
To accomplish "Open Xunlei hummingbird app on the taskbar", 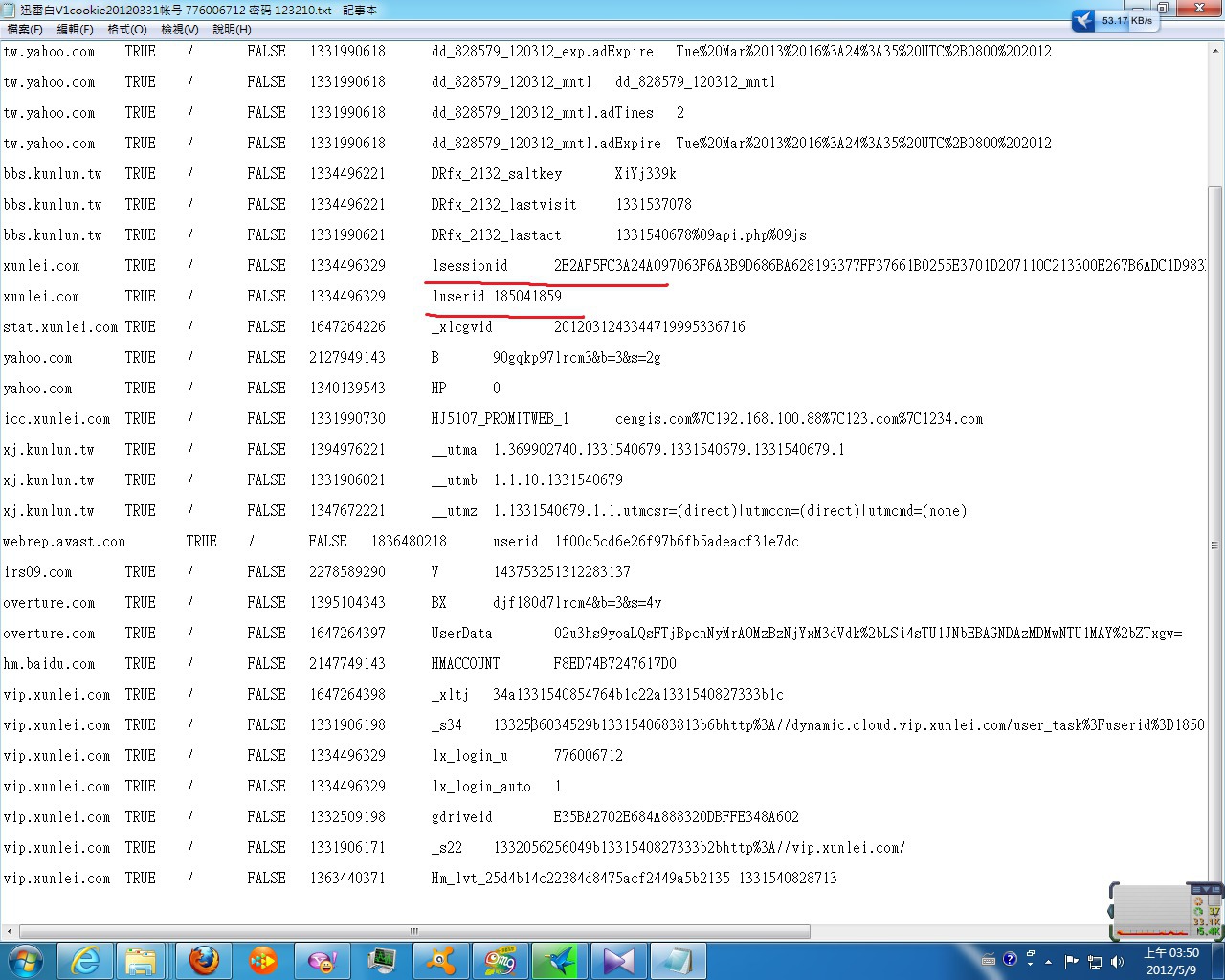I will coord(559,960).
